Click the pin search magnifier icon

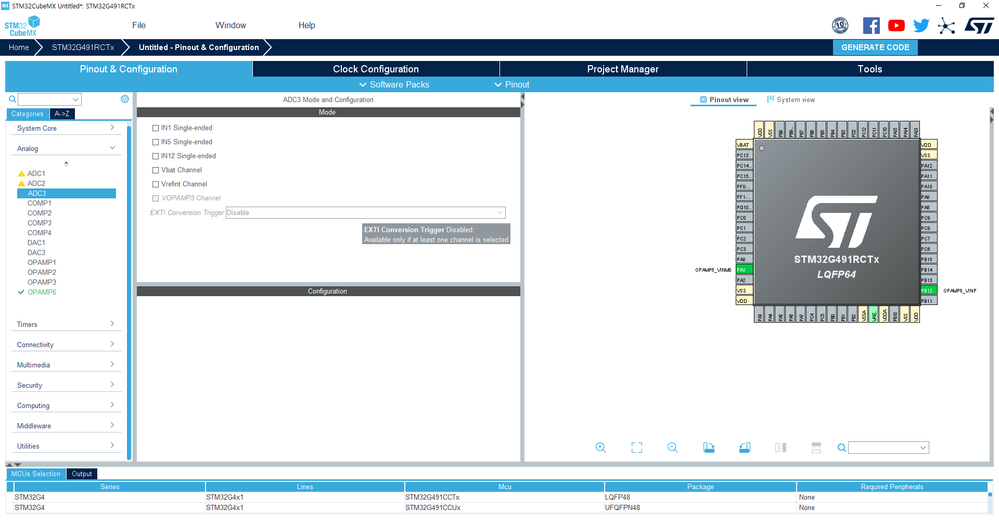coord(842,448)
